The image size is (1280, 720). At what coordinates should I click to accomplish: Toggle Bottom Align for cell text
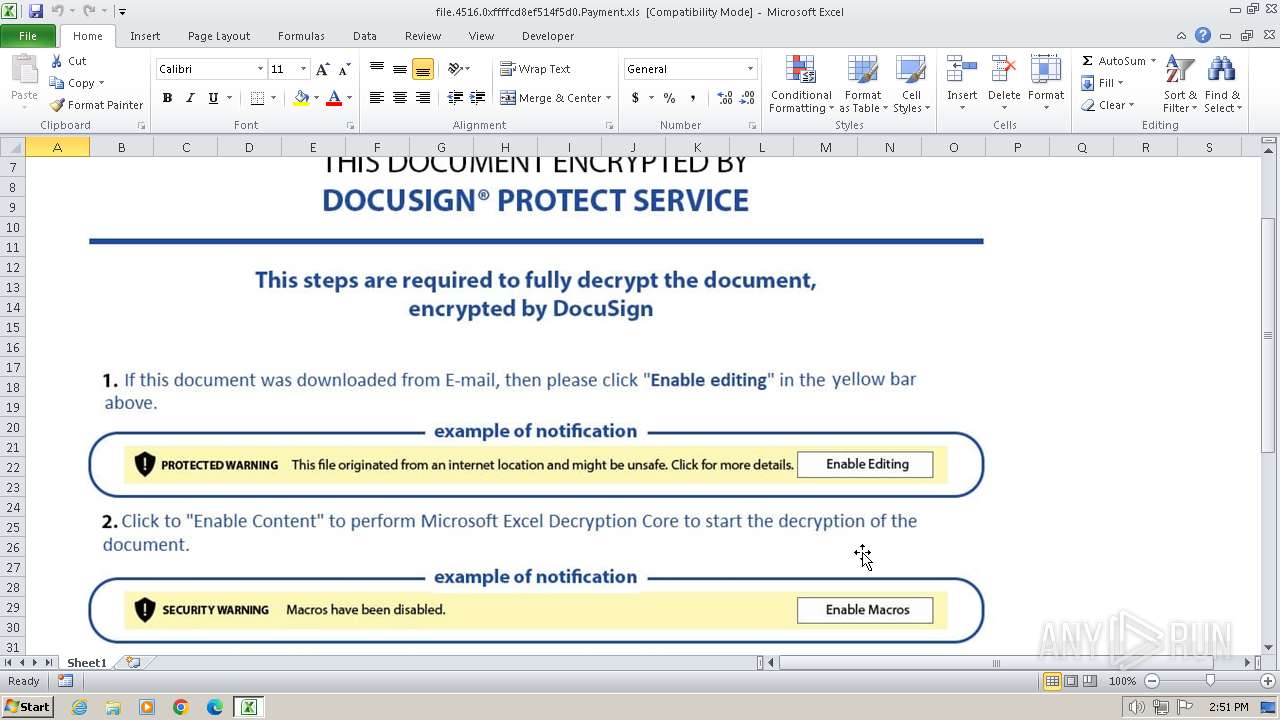point(423,69)
